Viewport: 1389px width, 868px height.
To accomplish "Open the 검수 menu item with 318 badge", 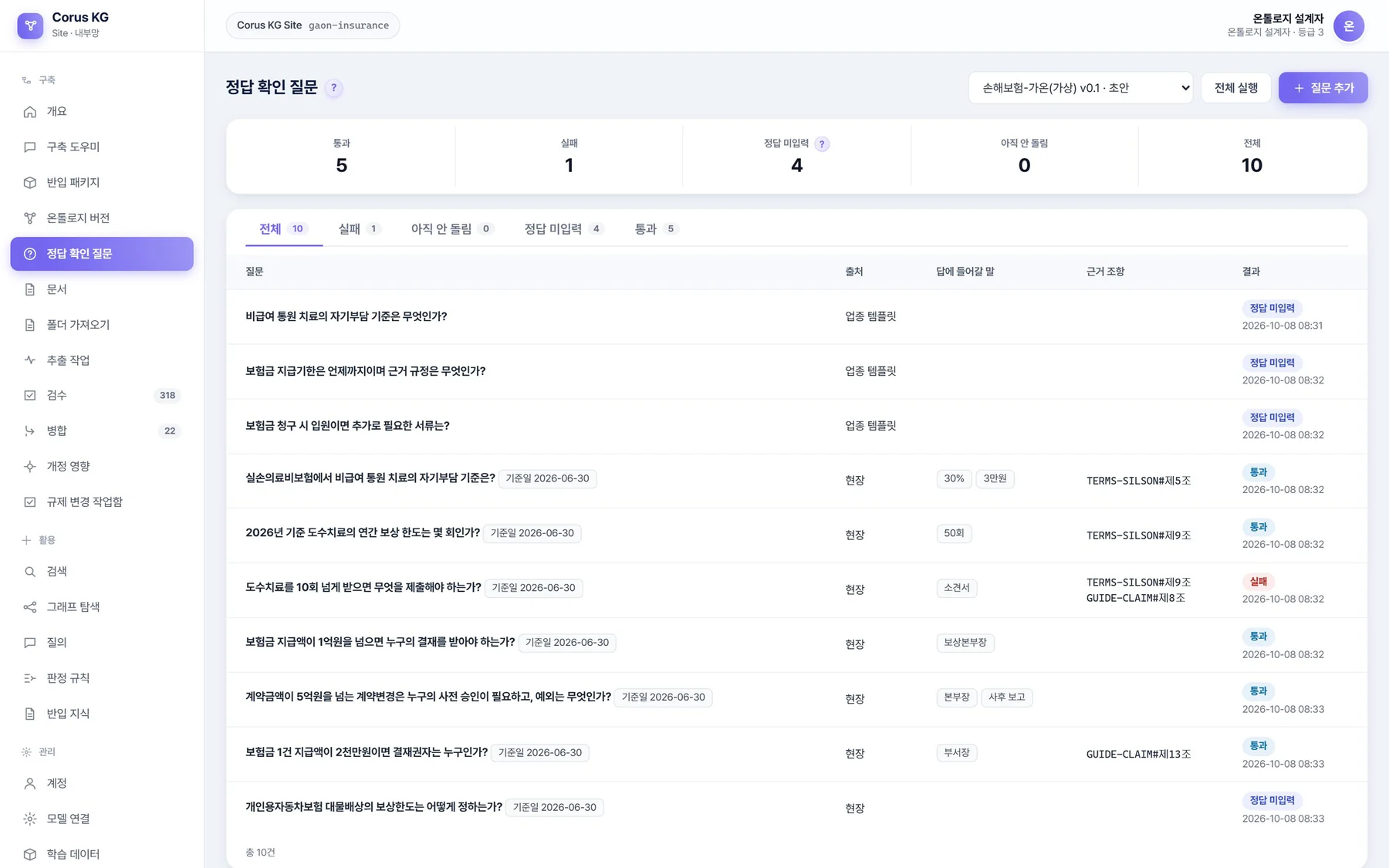I will 102,396.
